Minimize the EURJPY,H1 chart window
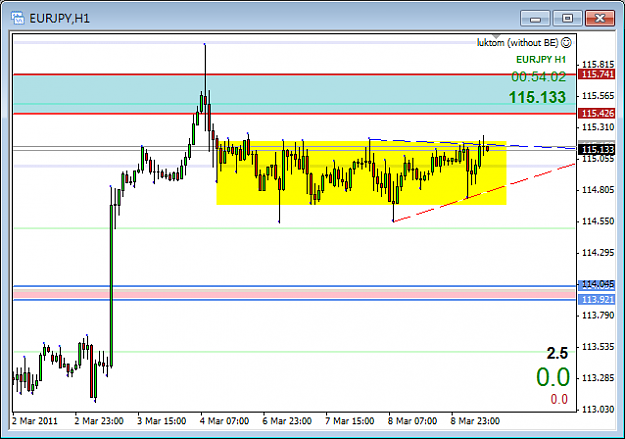 (x=535, y=18)
